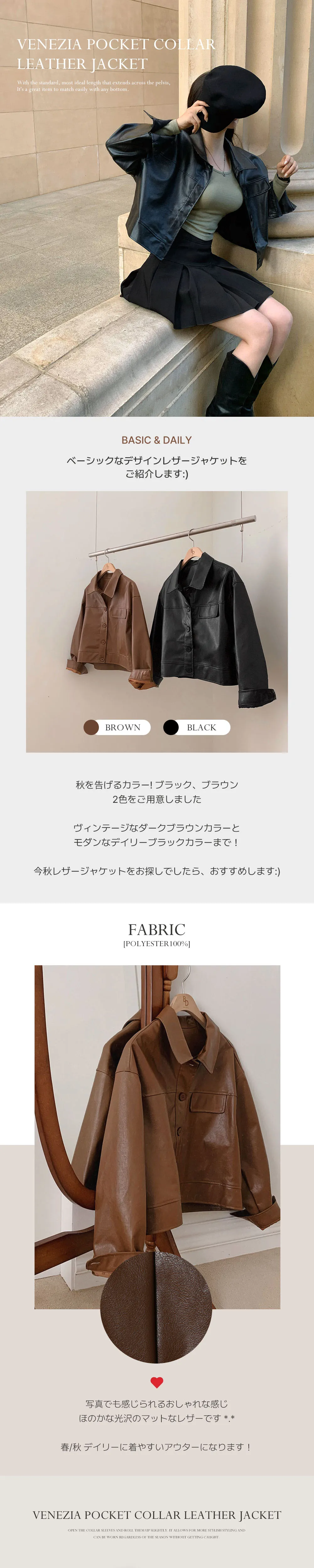
Task: Click the bottom VENEZIA POCKET COLLAR LEATHER JACKET title
Action: point(157,1515)
